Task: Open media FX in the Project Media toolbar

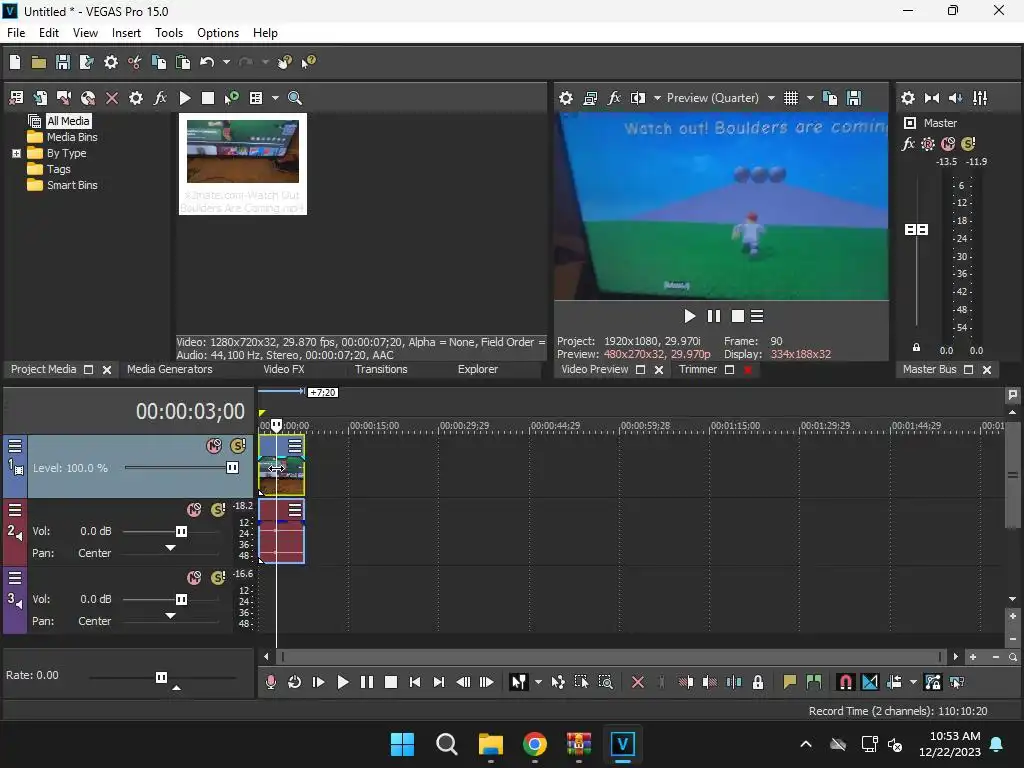Action: (160, 98)
